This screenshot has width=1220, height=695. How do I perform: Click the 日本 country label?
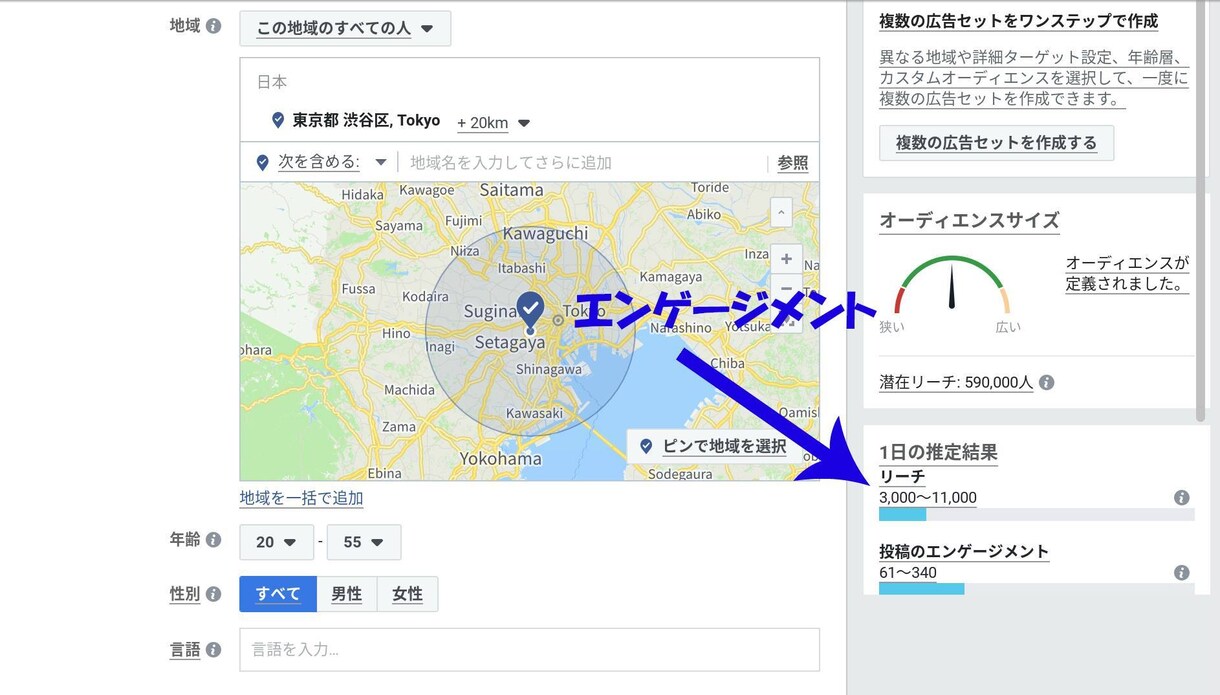[x=272, y=82]
